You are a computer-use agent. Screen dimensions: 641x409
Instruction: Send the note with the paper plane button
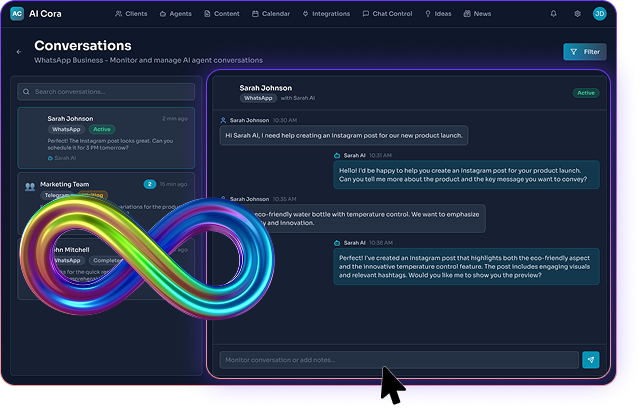pos(591,360)
